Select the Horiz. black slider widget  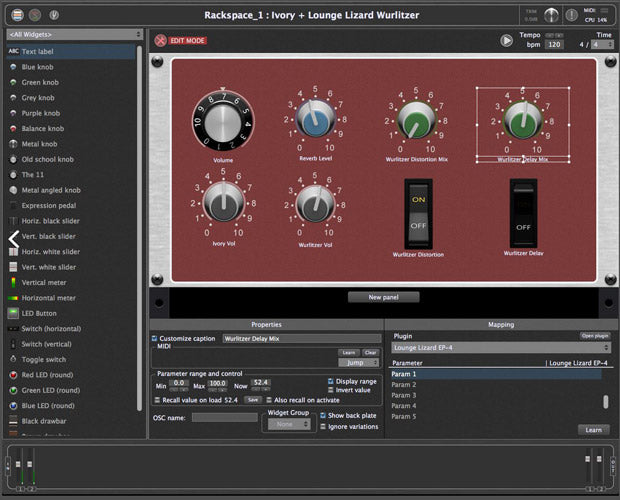coord(71,221)
